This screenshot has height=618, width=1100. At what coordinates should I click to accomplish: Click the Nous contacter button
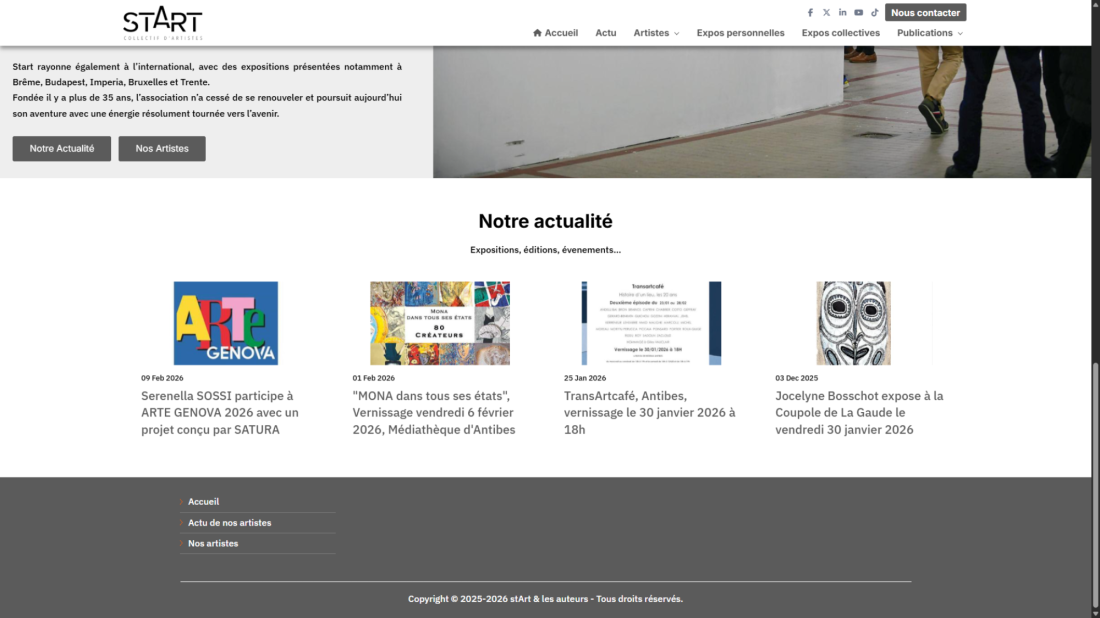925,13
